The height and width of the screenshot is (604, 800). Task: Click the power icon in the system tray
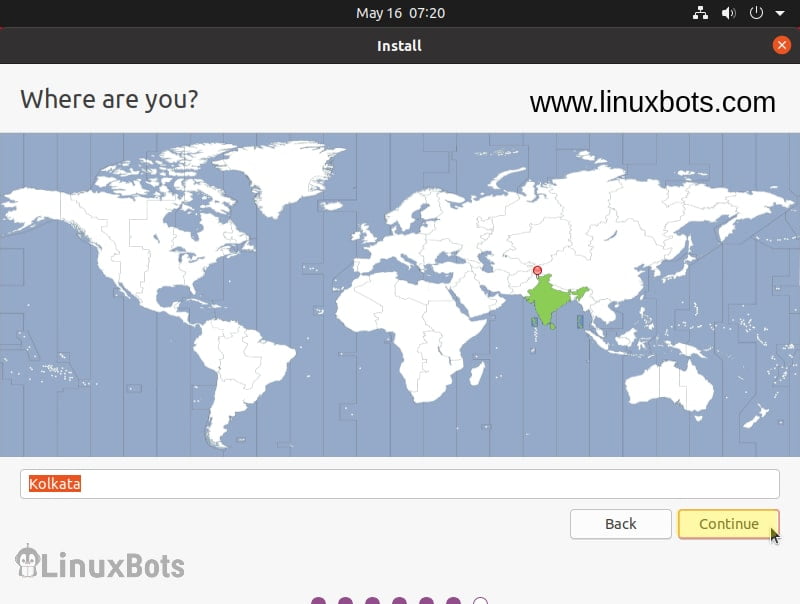(x=755, y=13)
